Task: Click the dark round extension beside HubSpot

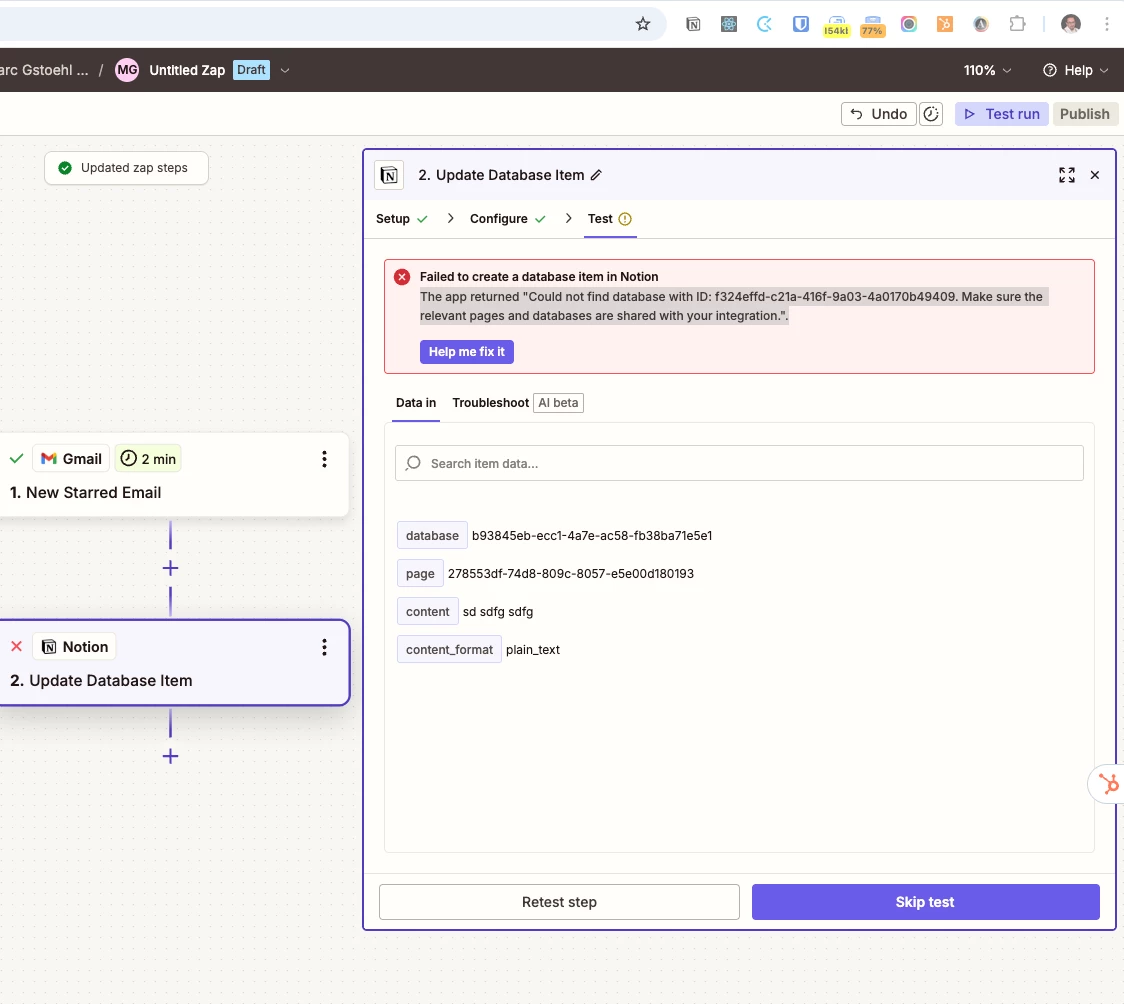Action: 981,24
